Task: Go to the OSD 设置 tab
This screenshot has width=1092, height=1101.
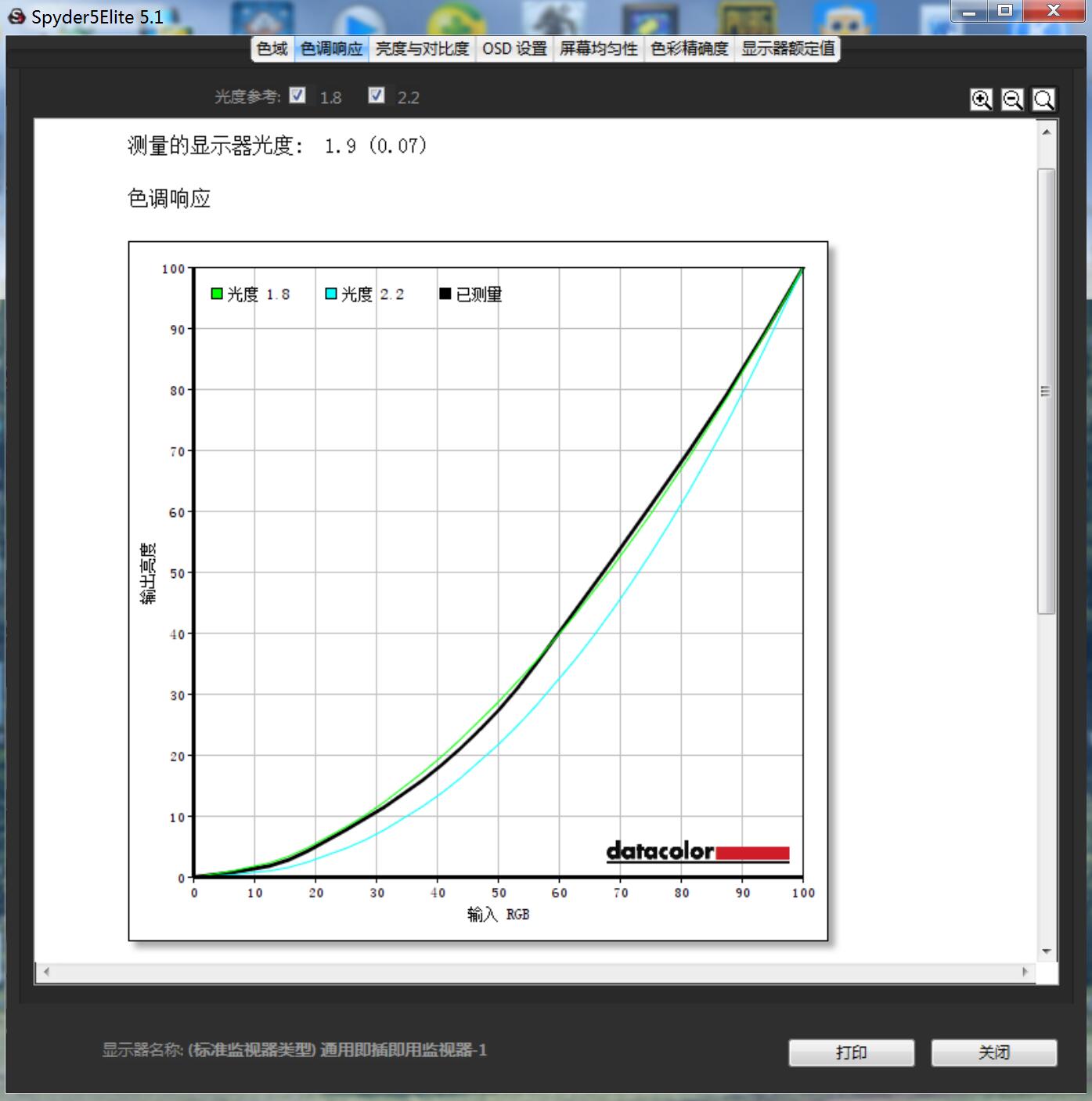Action: coord(514,49)
